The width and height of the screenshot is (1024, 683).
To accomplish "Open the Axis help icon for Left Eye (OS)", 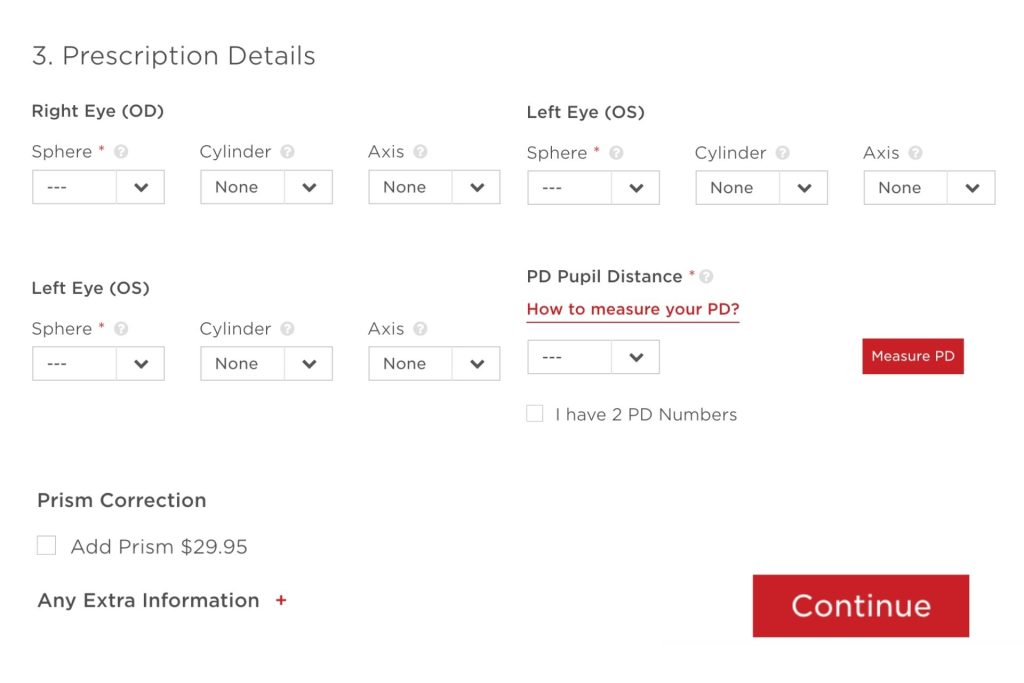I will click(915, 153).
